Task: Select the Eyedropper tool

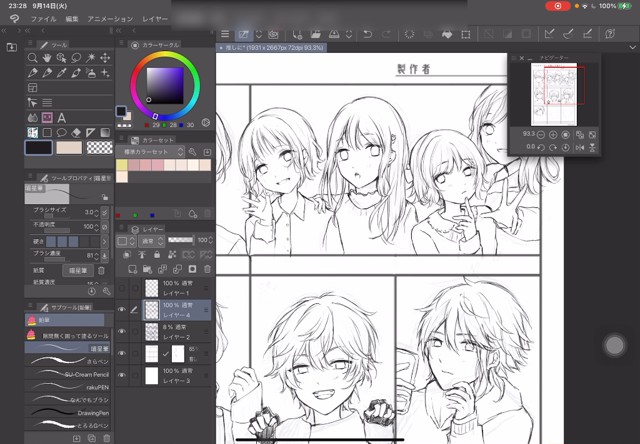Action: coord(62,73)
